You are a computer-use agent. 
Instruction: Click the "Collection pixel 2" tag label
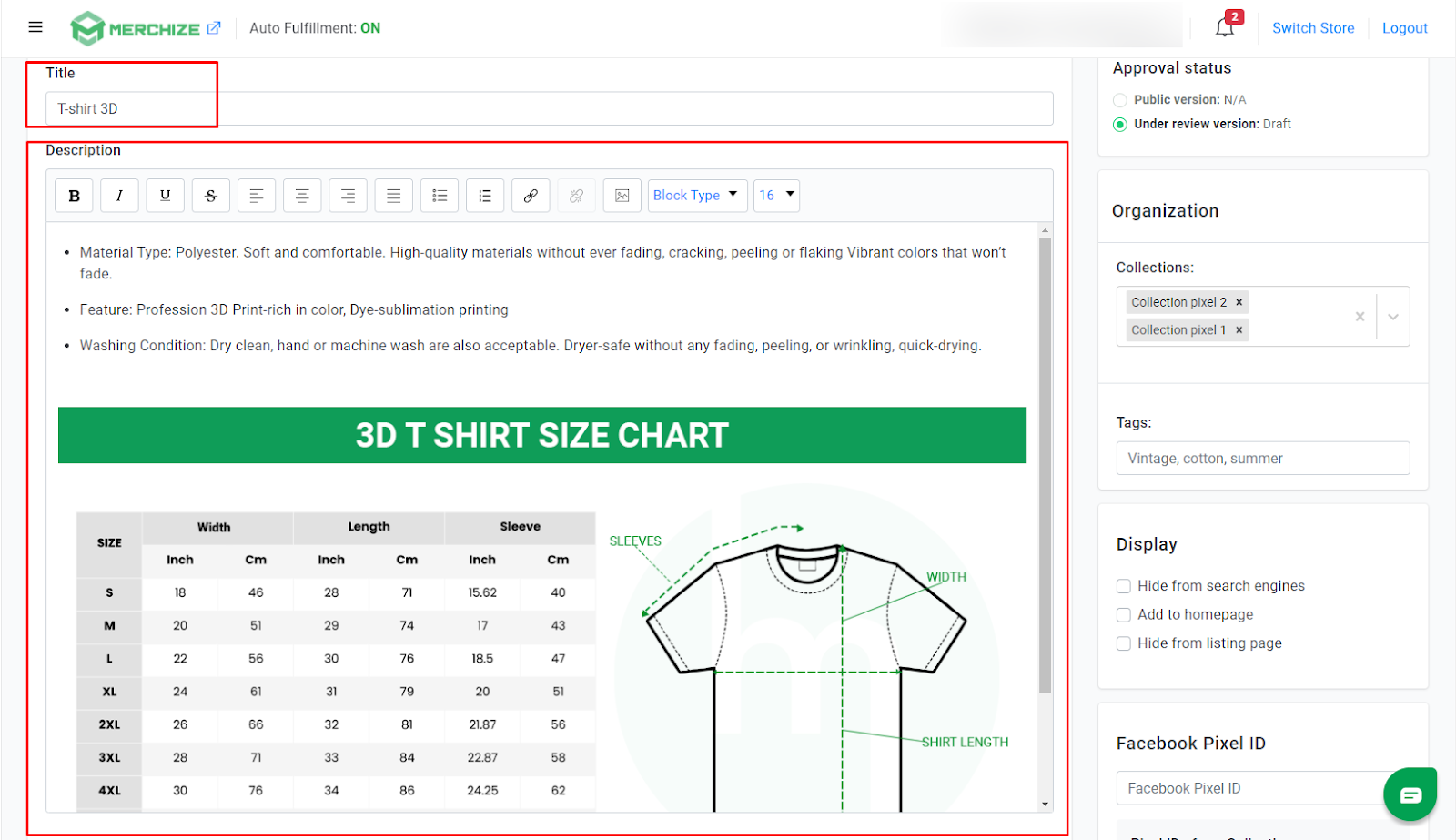tap(1178, 302)
